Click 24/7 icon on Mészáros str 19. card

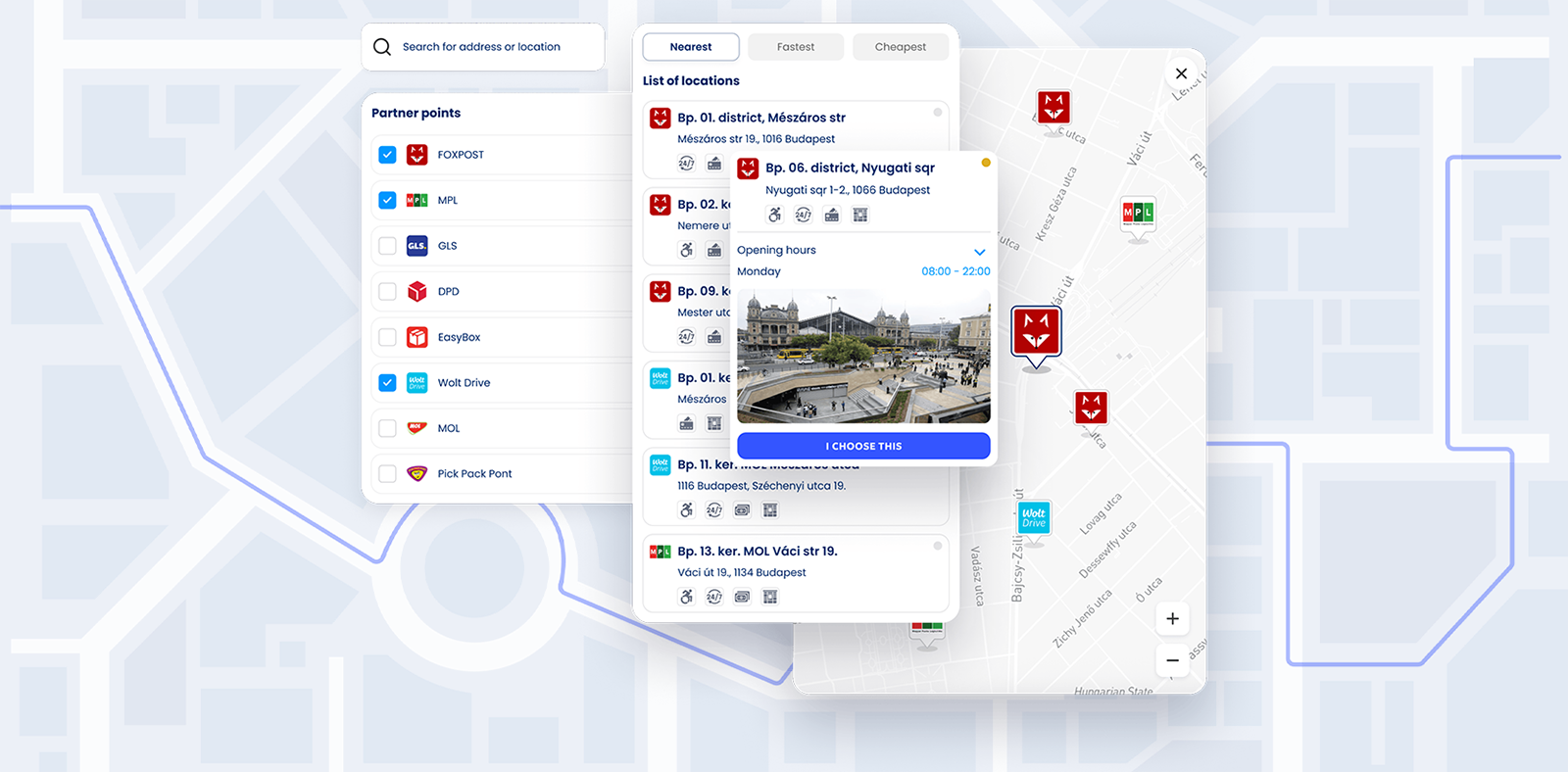(687, 164)
